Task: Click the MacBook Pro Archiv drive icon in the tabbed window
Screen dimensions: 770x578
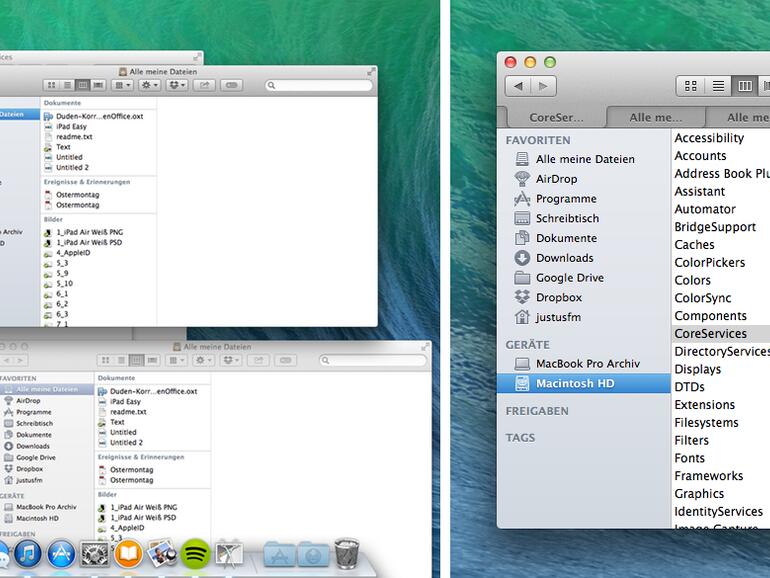Action: tap(522, 364)
